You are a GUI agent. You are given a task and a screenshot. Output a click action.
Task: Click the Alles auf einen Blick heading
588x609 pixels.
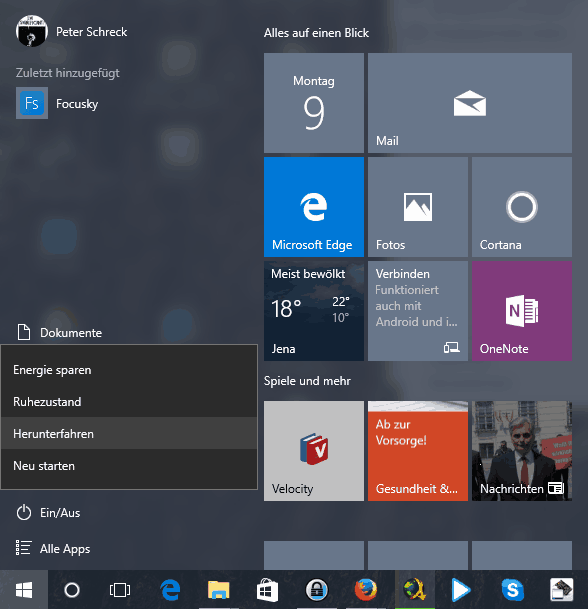[x=316, y=33]
